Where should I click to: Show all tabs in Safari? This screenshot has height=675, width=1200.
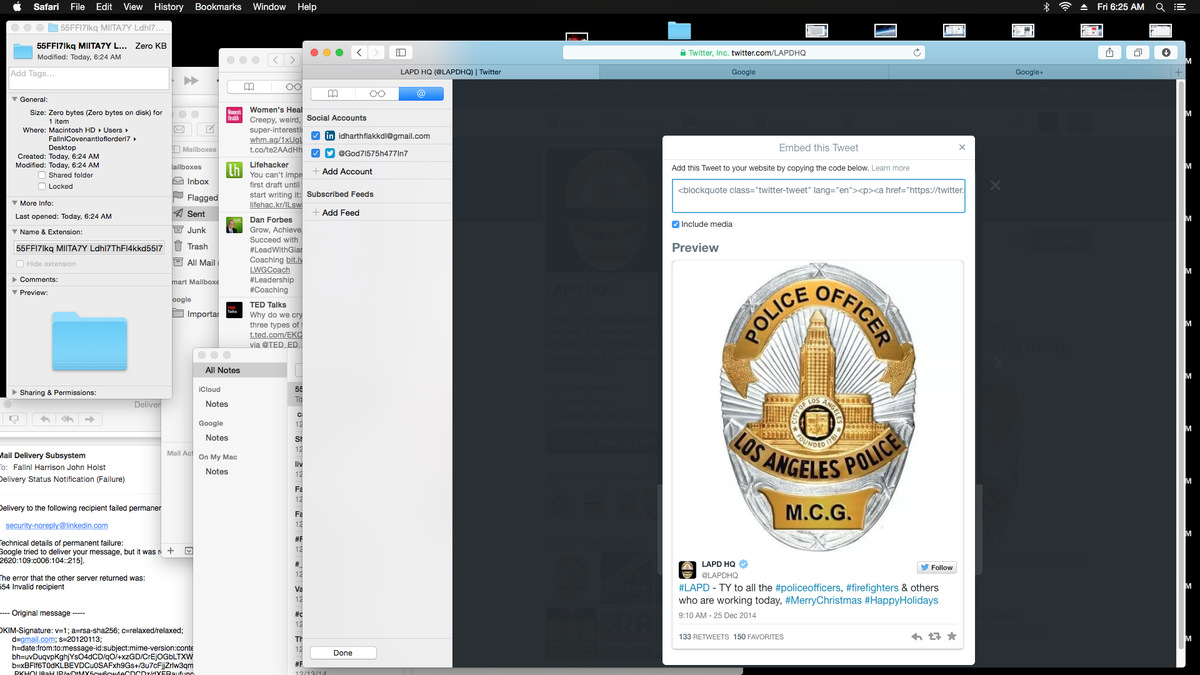[1139, 52]
